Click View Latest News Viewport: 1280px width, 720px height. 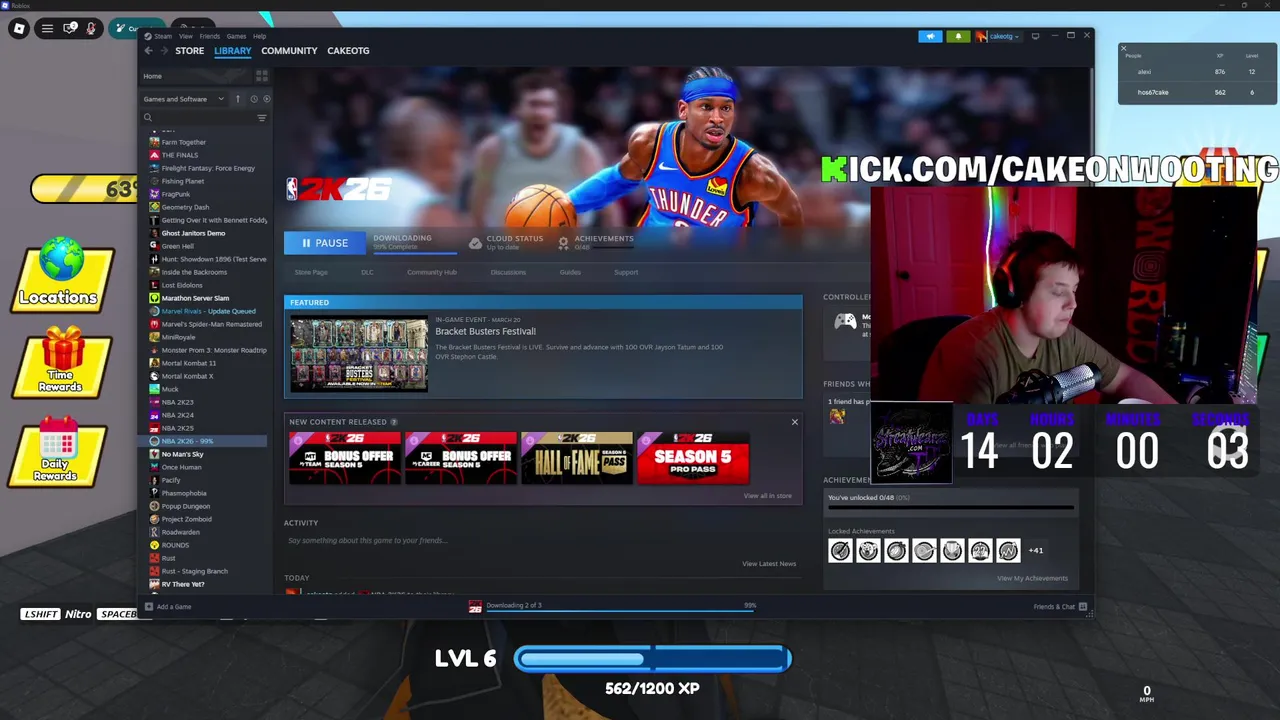coord(769,564)
